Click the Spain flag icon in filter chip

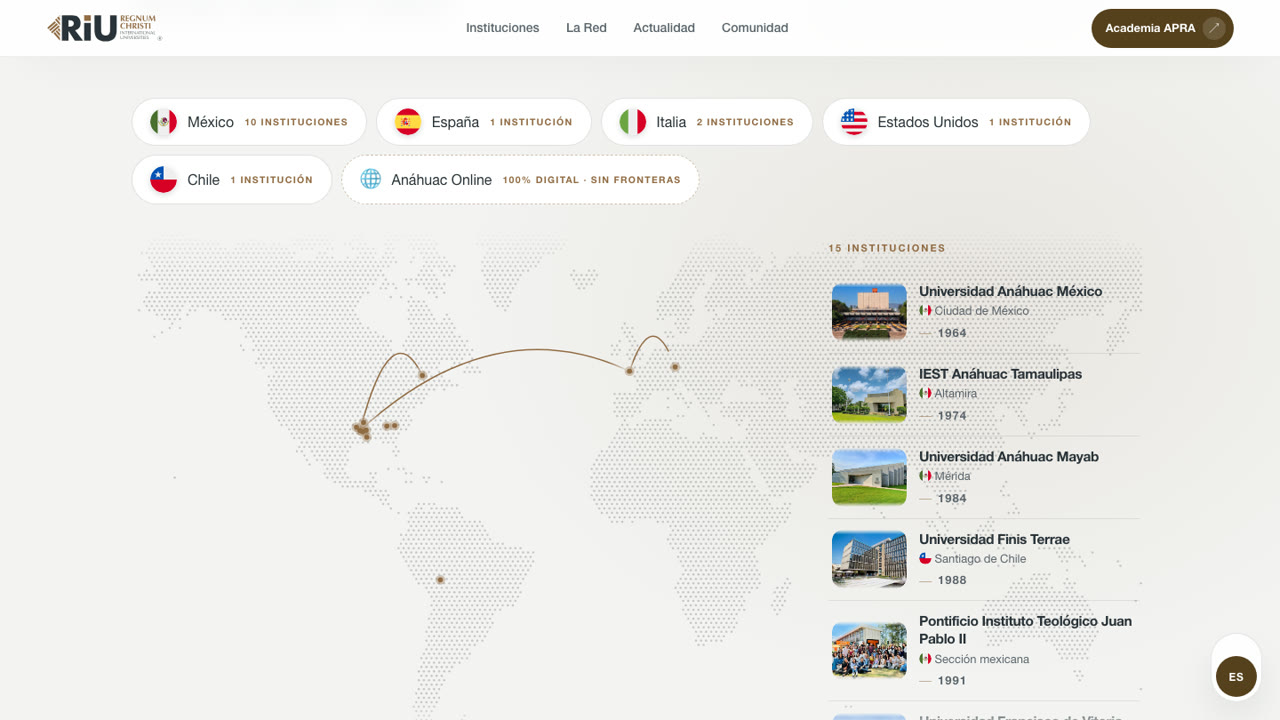(408, 122)
